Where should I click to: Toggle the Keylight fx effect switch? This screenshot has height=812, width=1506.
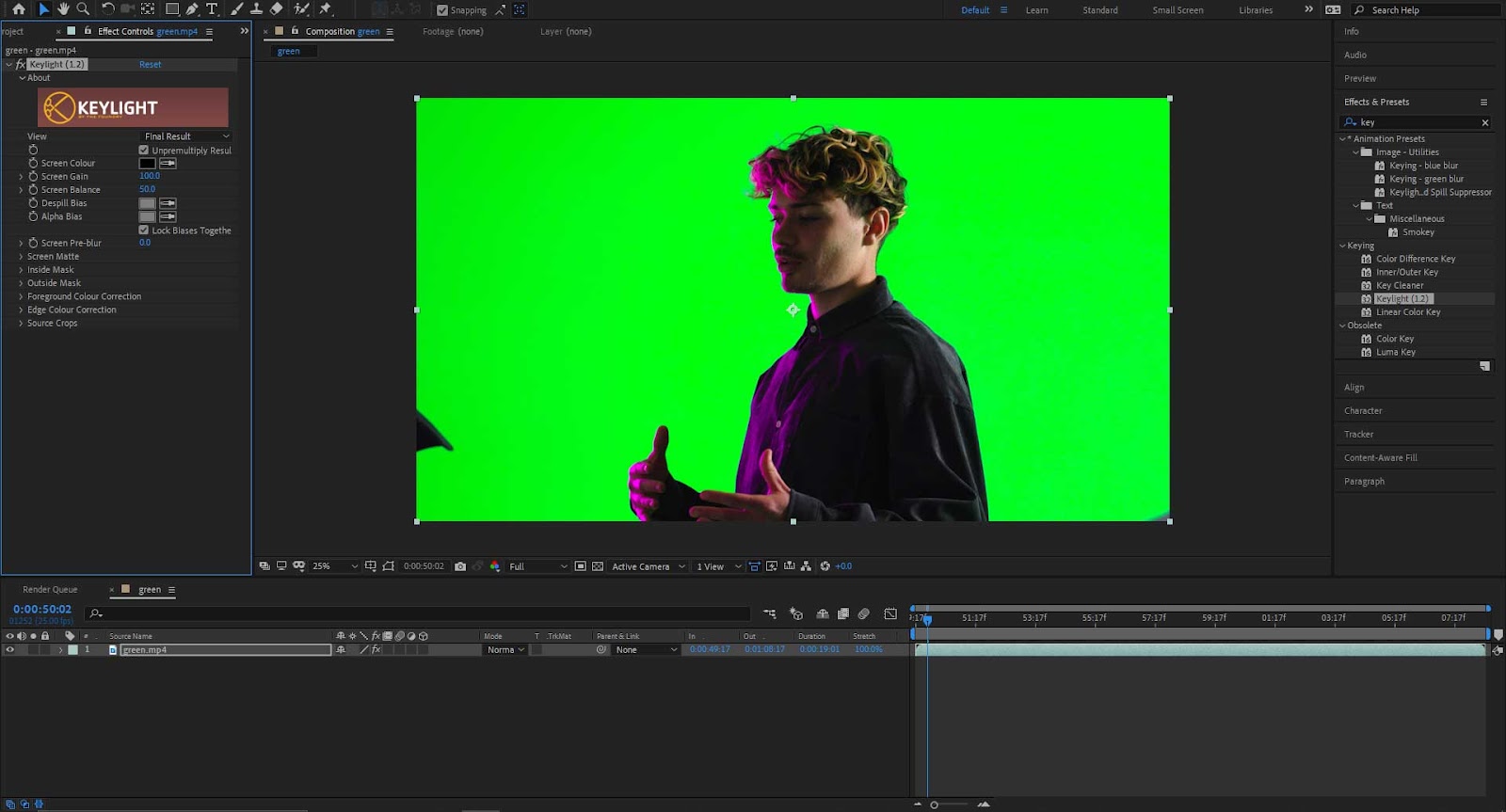click(21, 65)
